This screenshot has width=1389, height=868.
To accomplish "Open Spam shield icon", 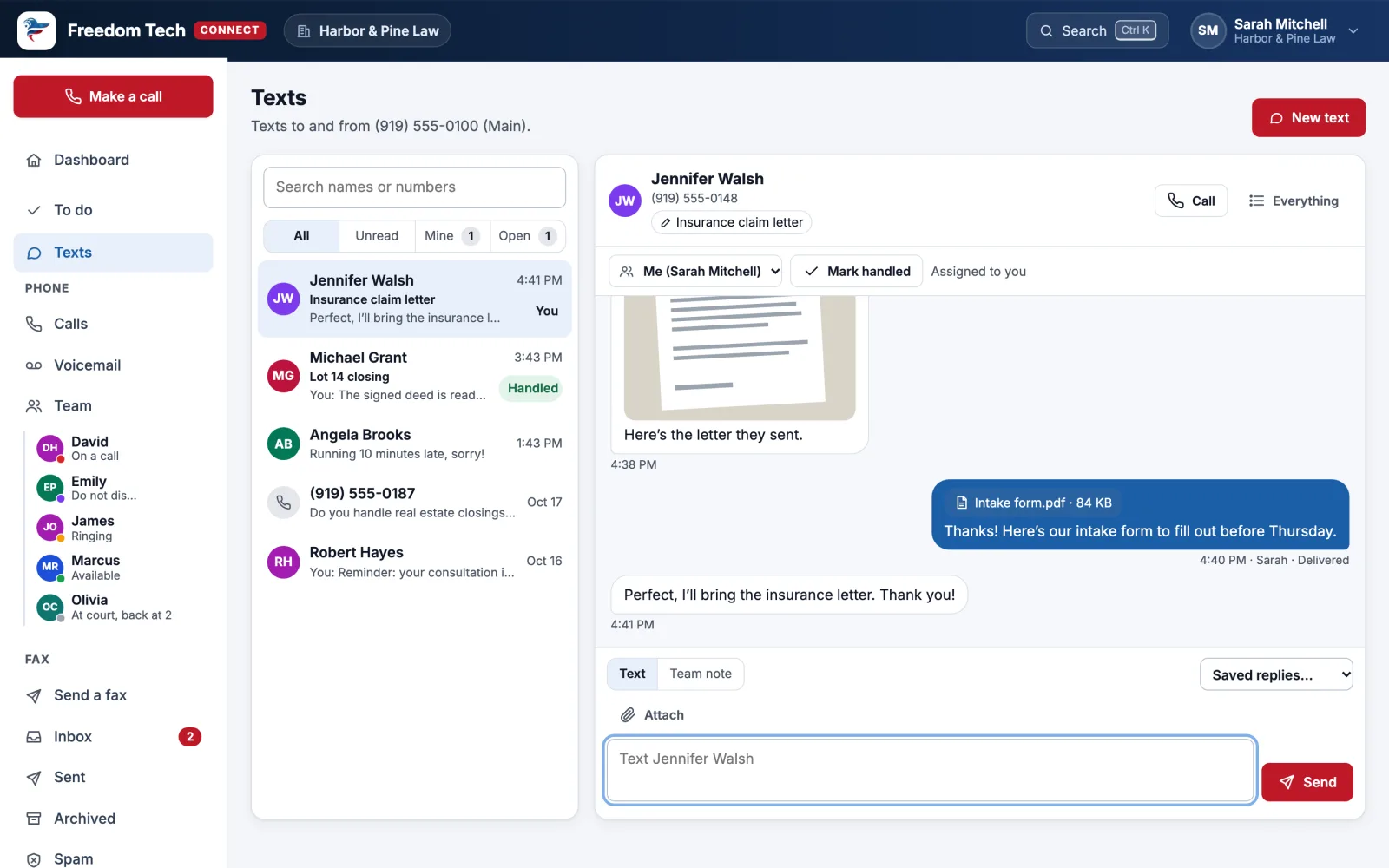I will [x=34, y=859].
